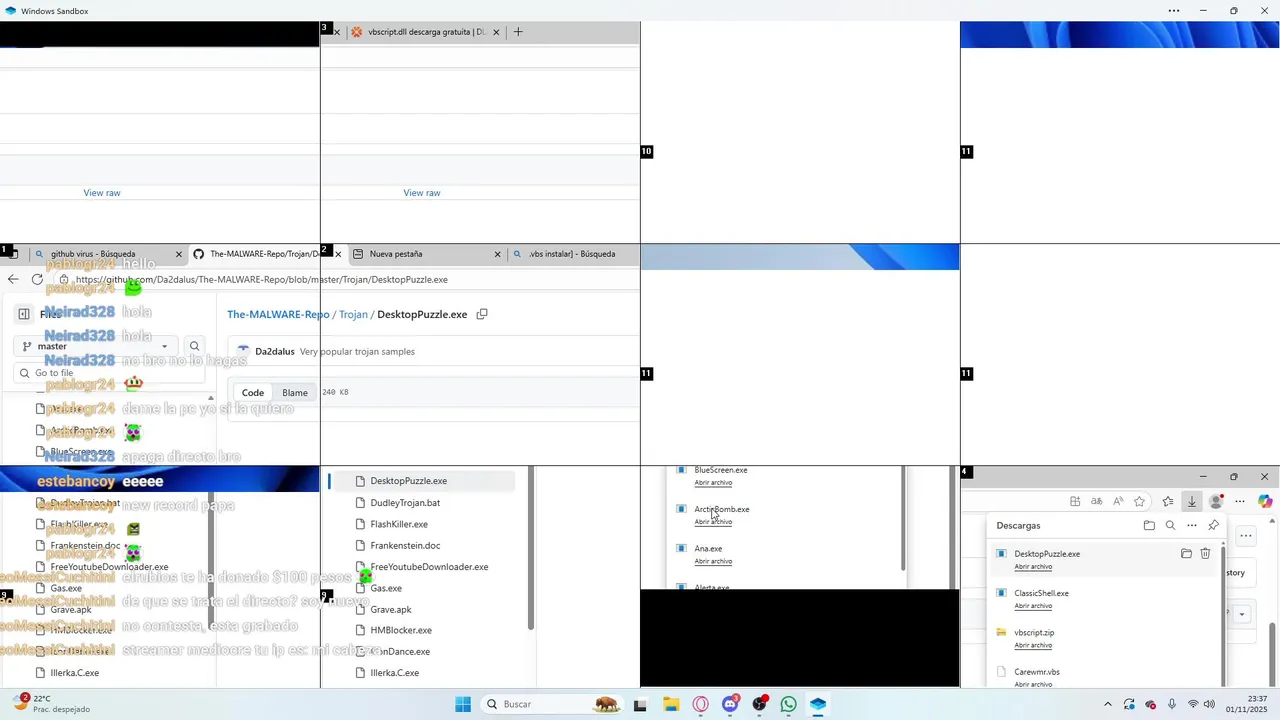Open small dropdown arrow below story button

click(1242, 614)
